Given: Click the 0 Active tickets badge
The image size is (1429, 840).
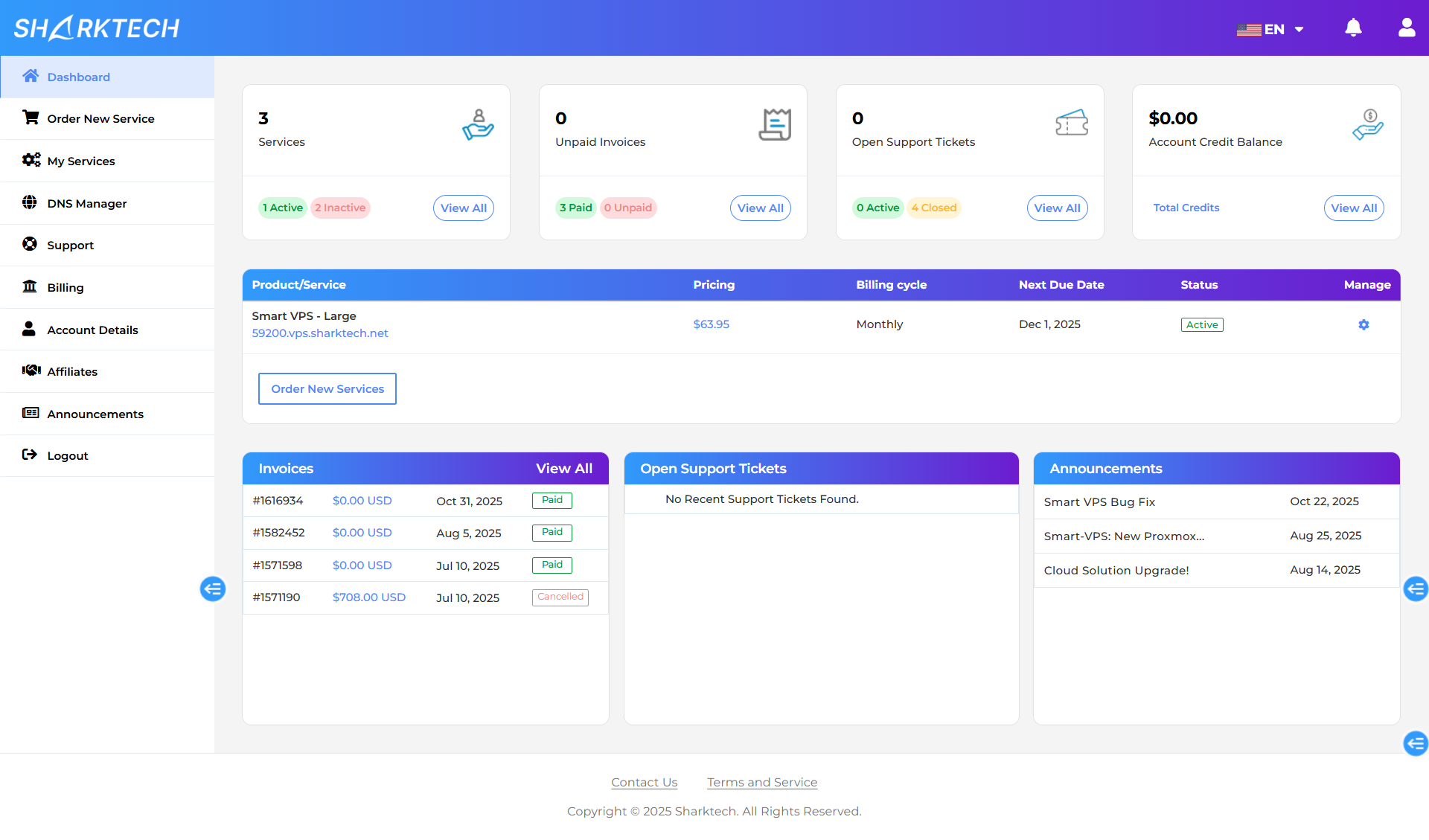Looking at the screenshot, I should 878,208.
